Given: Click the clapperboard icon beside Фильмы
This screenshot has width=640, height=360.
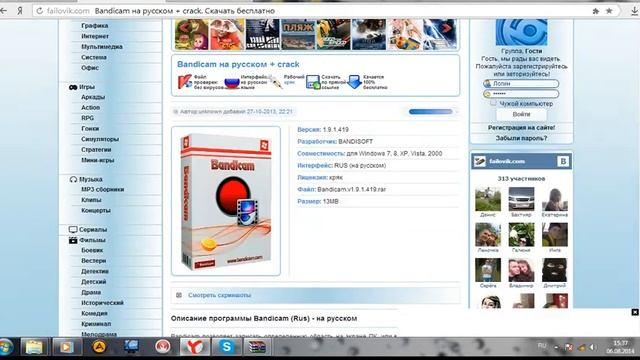Looking at the screenshot, I should click(x=73, y=240).
